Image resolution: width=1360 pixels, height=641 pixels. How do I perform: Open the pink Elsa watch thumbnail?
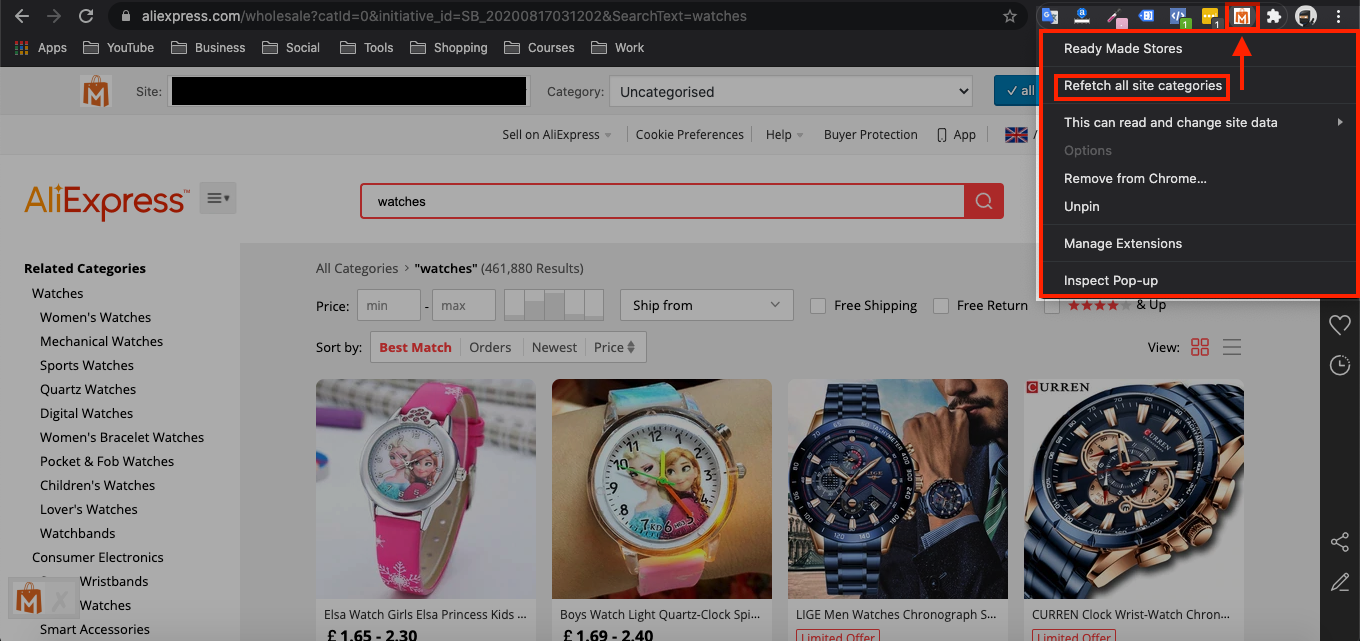(426, 489)
